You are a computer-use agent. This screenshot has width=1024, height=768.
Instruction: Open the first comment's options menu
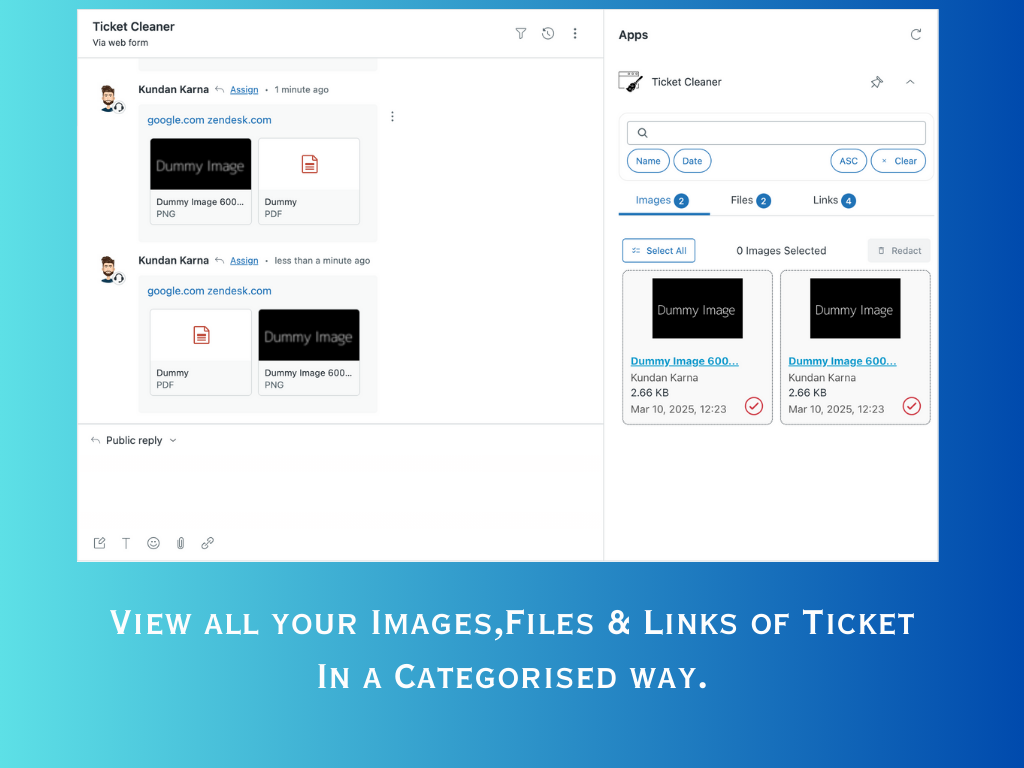pyautogui.click(x=392, y=116)
